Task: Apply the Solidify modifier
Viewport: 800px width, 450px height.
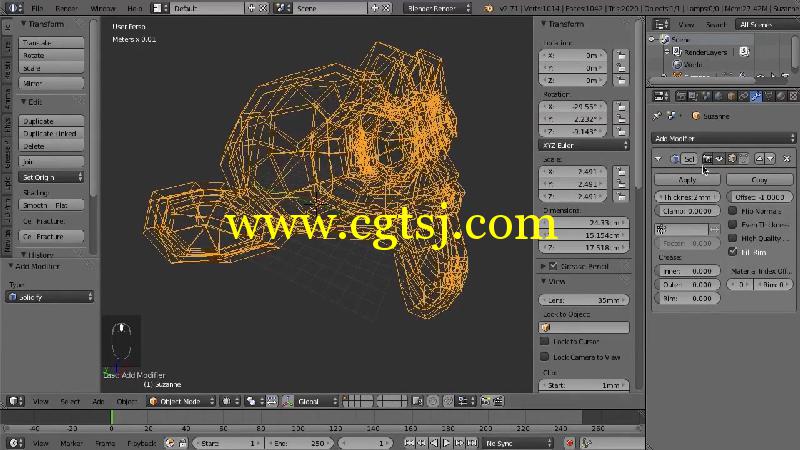Action: point(687,180)
